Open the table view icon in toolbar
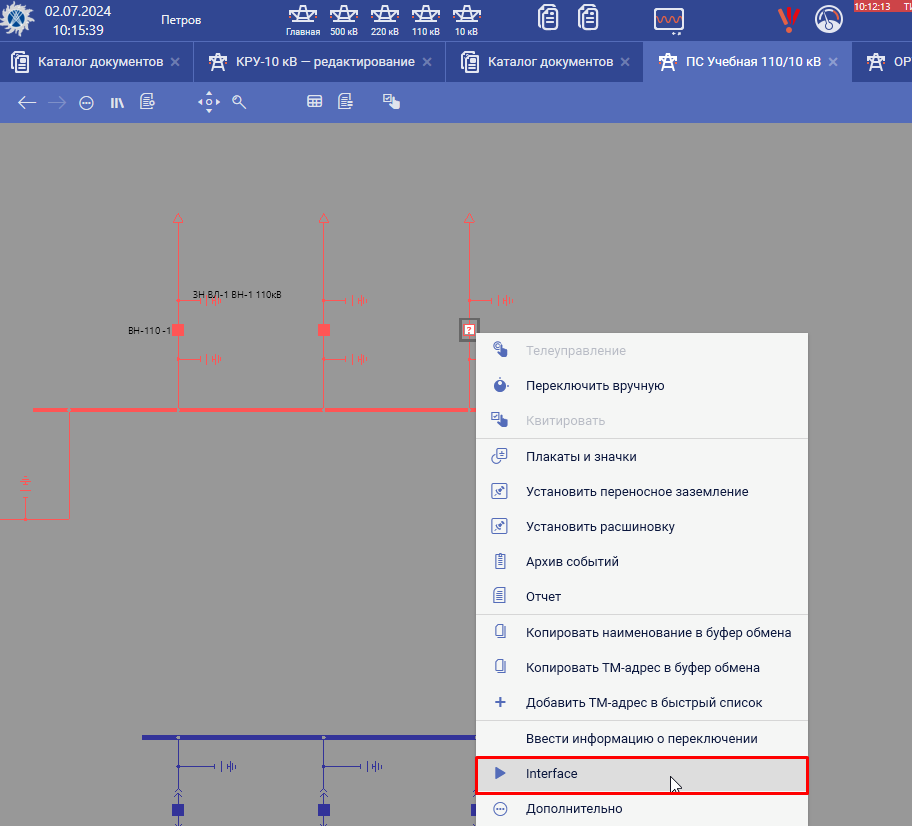Image resolution: width=912 pixels, height=826 pixels. click(314, 102)
